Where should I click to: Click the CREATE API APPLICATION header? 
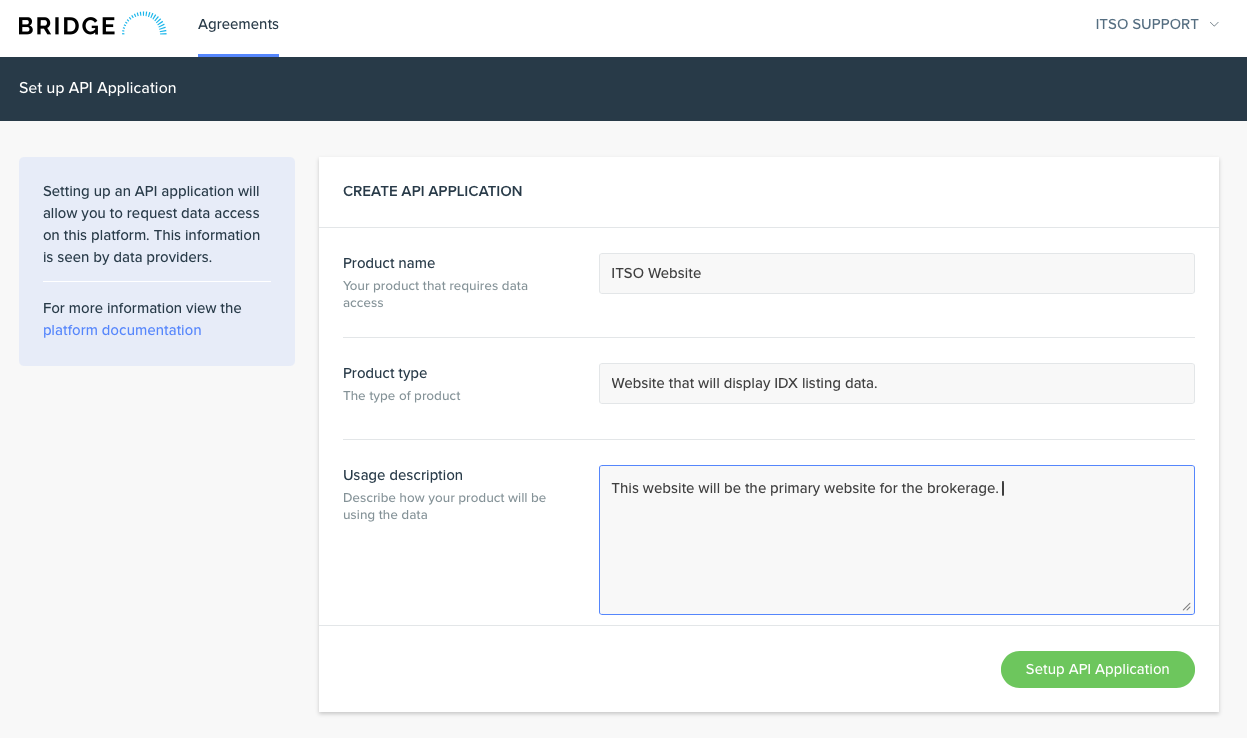point(432,191)
